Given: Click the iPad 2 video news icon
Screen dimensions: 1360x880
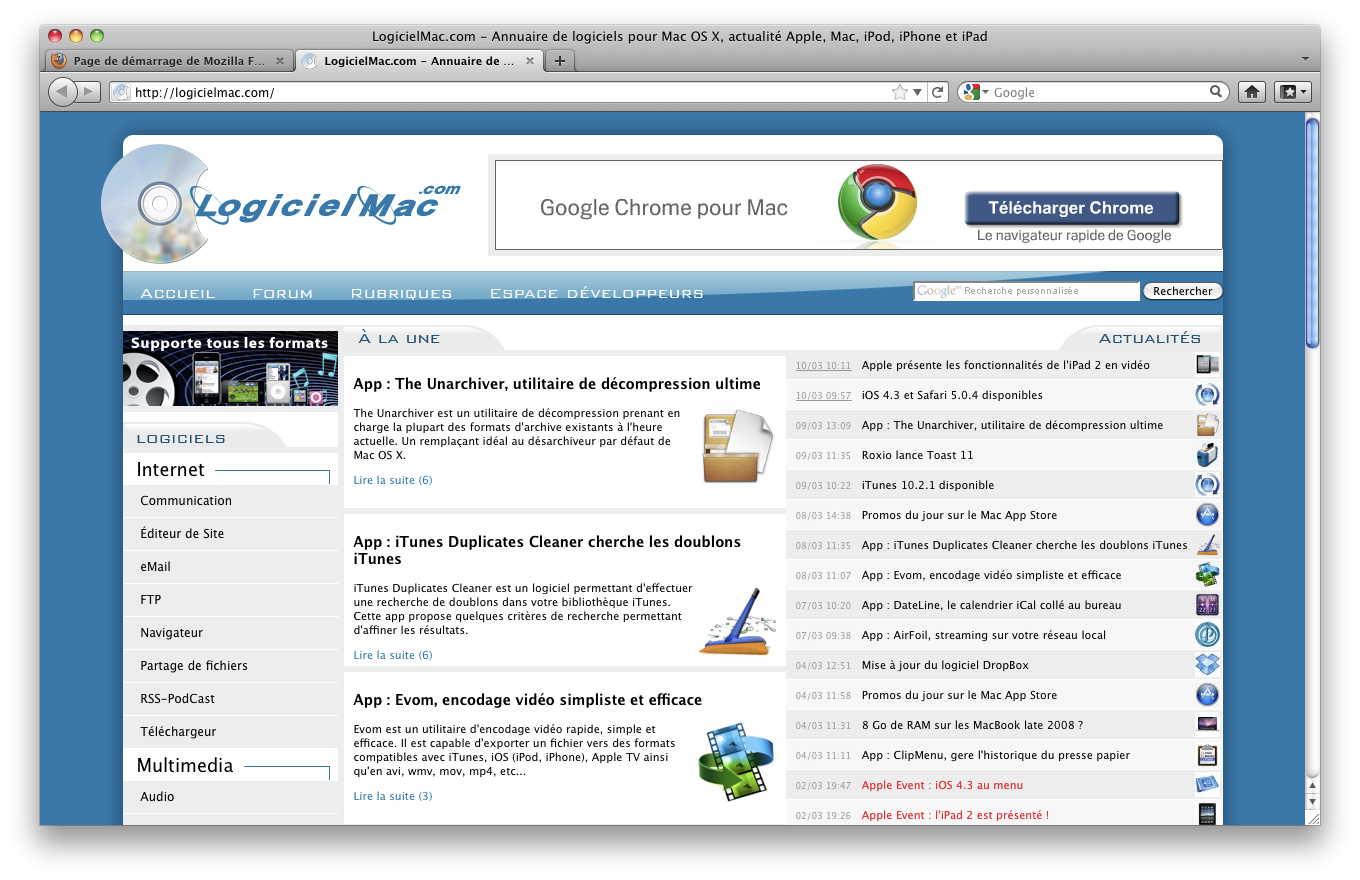Looking at the screenshot, I should [x=1207, y=365].
